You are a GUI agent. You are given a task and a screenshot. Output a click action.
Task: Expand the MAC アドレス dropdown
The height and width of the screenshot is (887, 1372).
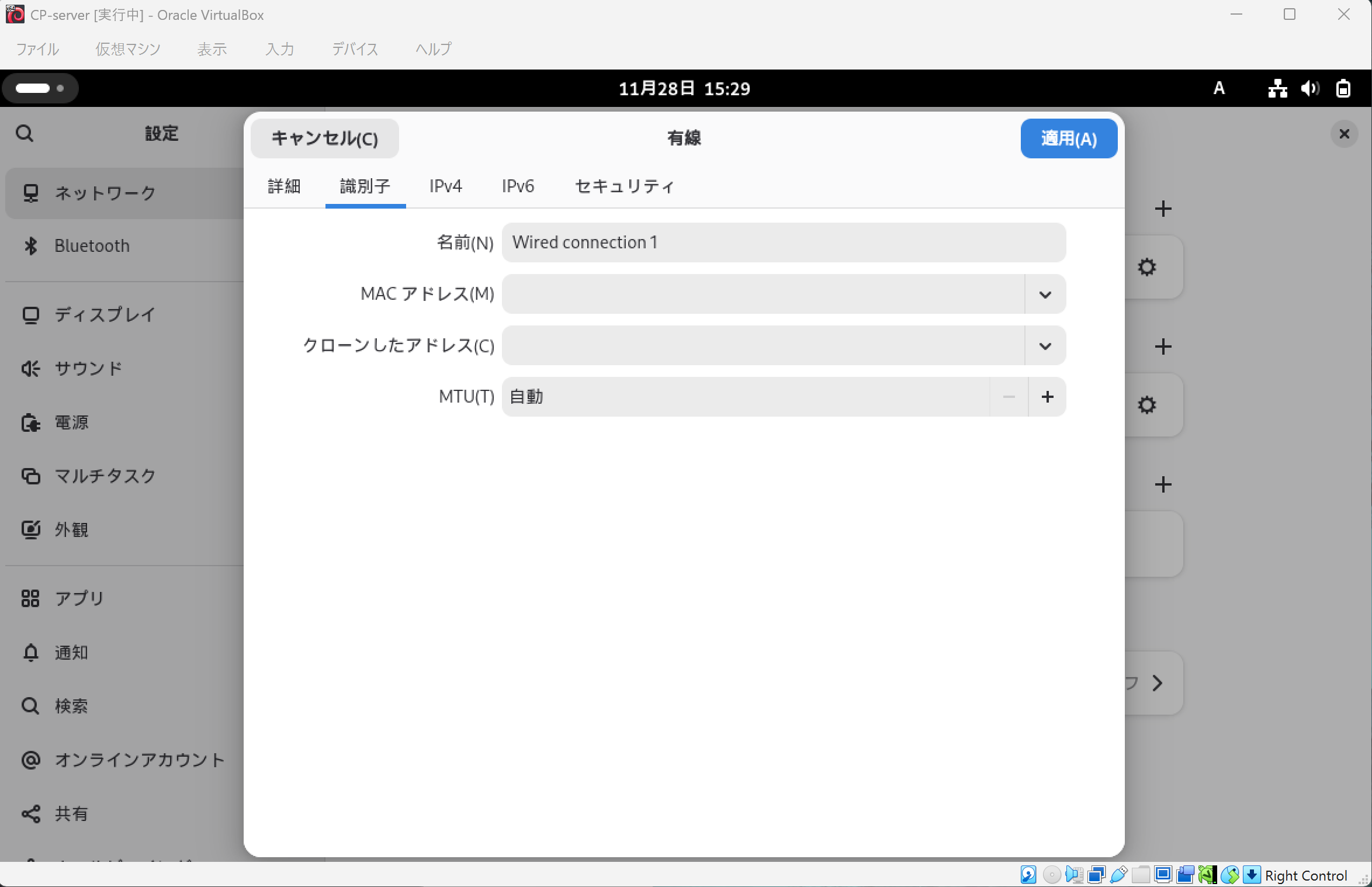[x=1045, y=294]
